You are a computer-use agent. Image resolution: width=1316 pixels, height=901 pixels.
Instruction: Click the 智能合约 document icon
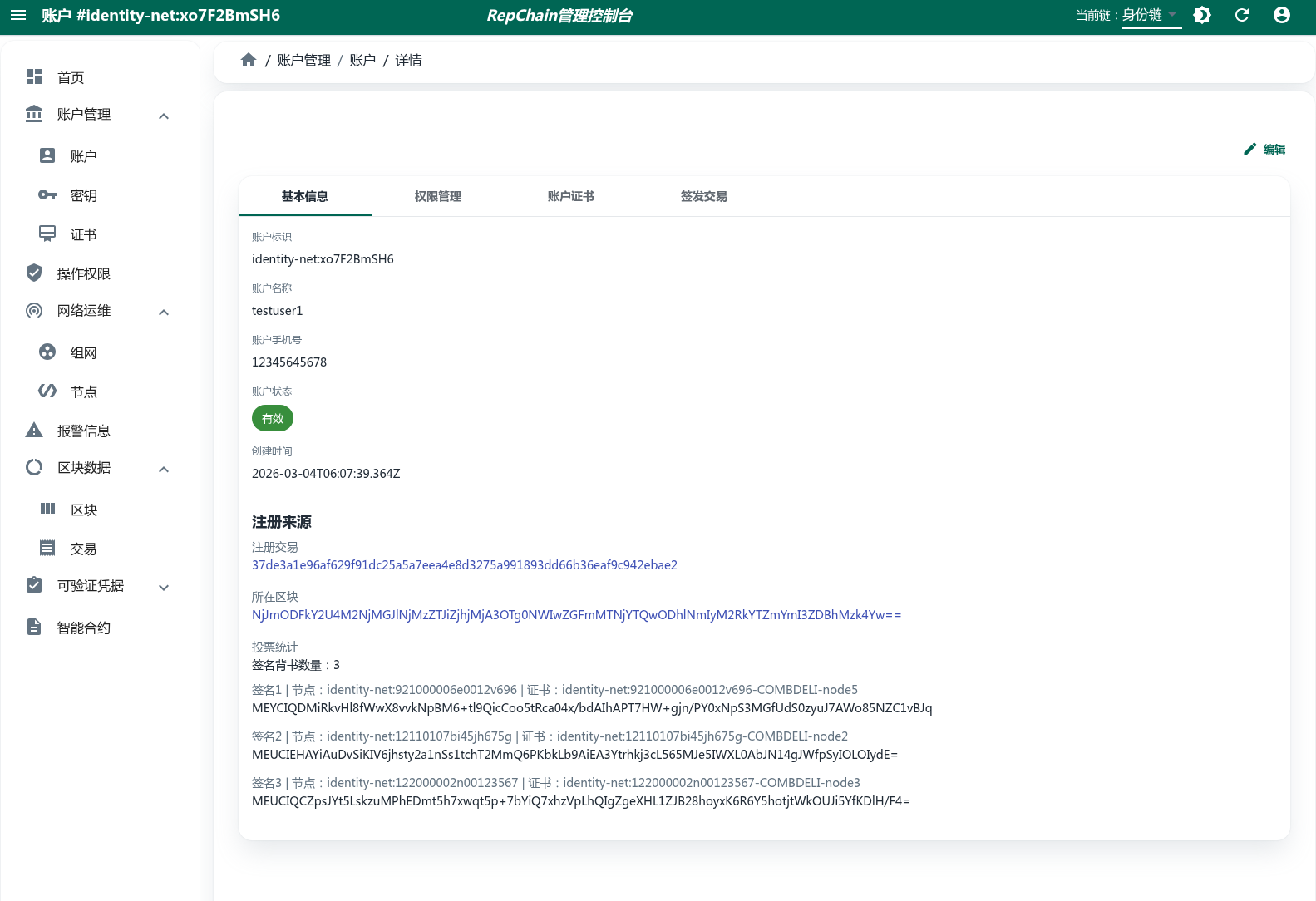pos(34,627)
